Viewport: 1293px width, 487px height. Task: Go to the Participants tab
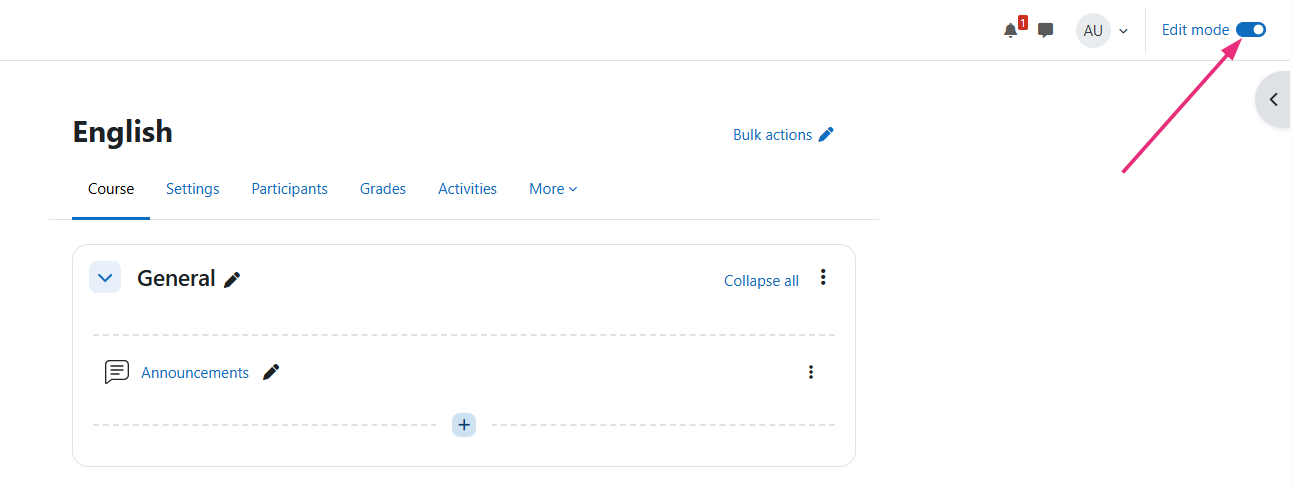click(289, 189)
